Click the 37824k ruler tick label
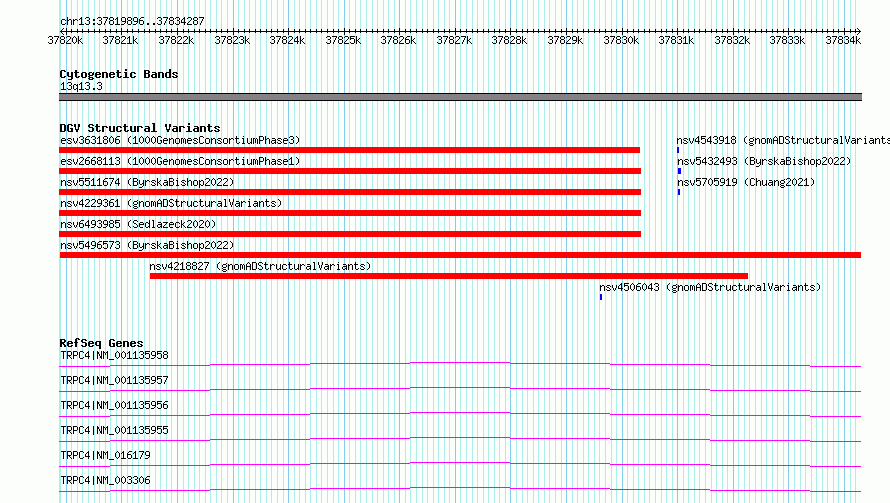890x503 pixels. pos(287,40)
